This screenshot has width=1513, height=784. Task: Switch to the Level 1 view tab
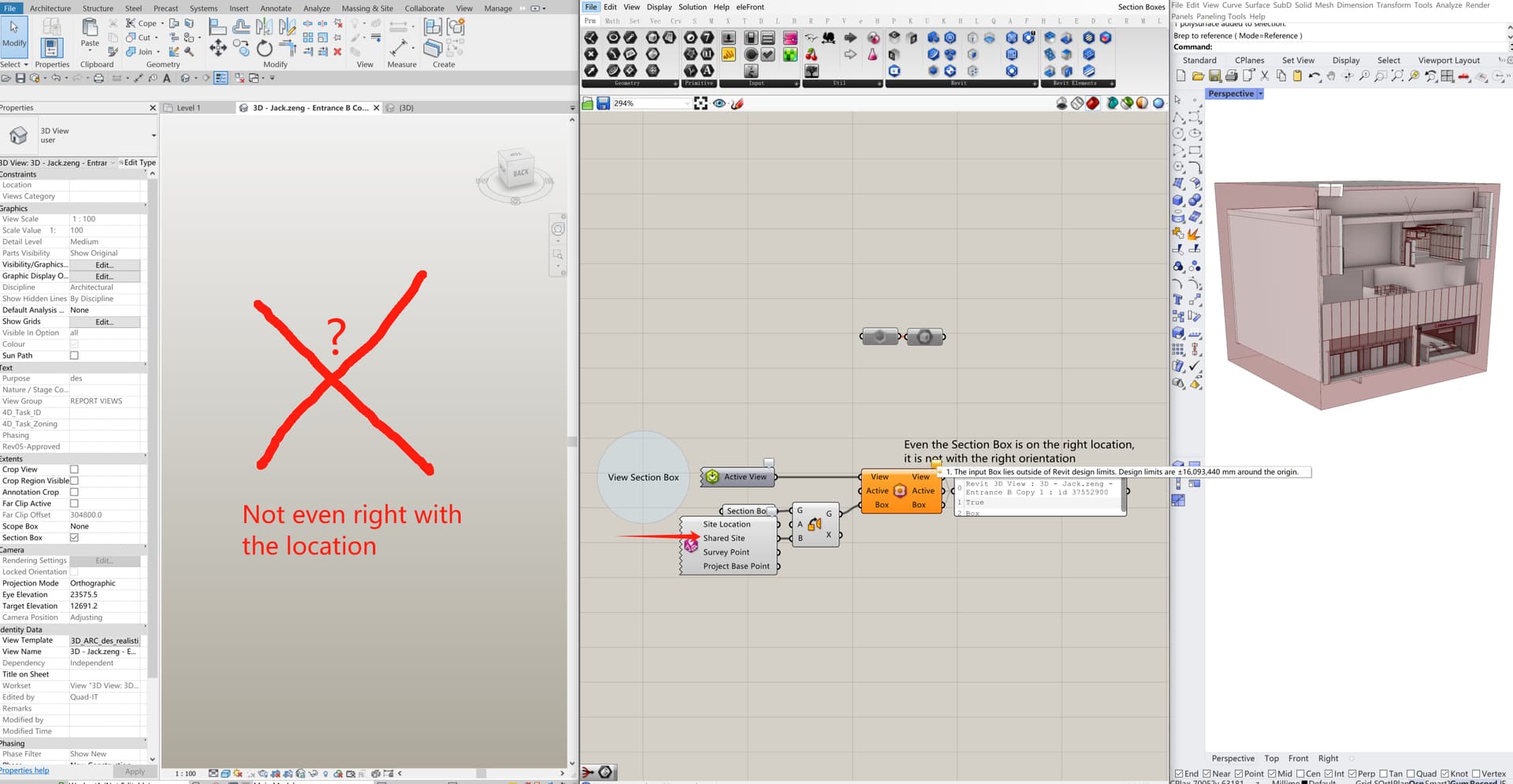[188, 108]
